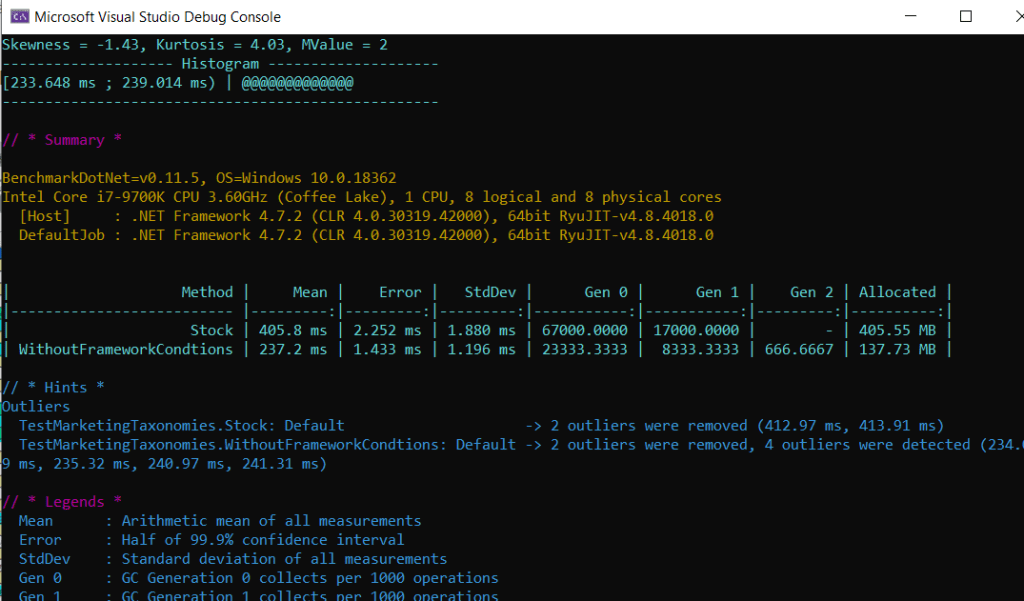1024x601 pixels.
Task: Close the Debug Console window
Action: pos(1010,17)
